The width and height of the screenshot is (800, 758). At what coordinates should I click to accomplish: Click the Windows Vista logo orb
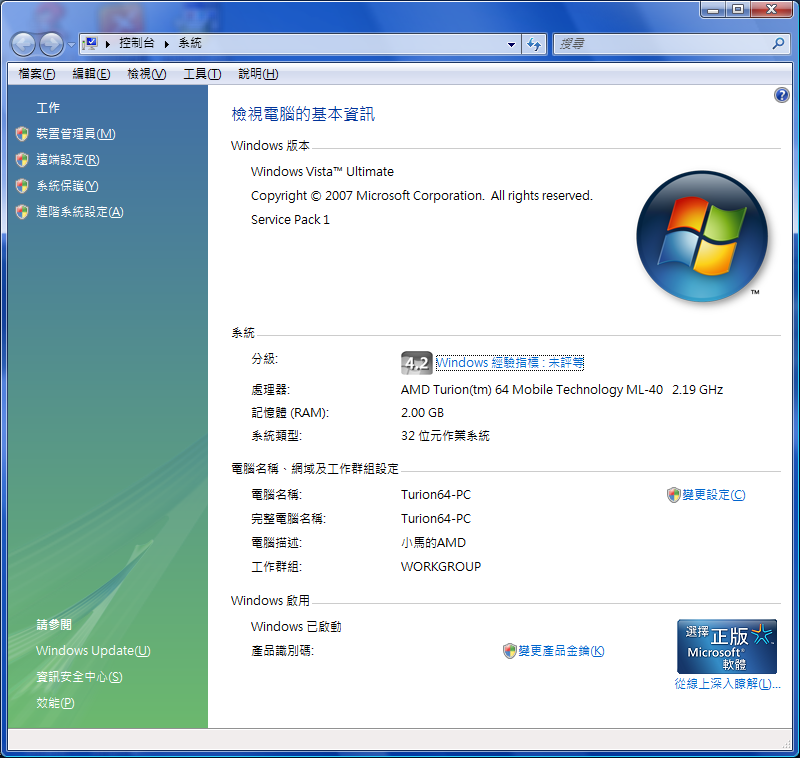[702, 236]
